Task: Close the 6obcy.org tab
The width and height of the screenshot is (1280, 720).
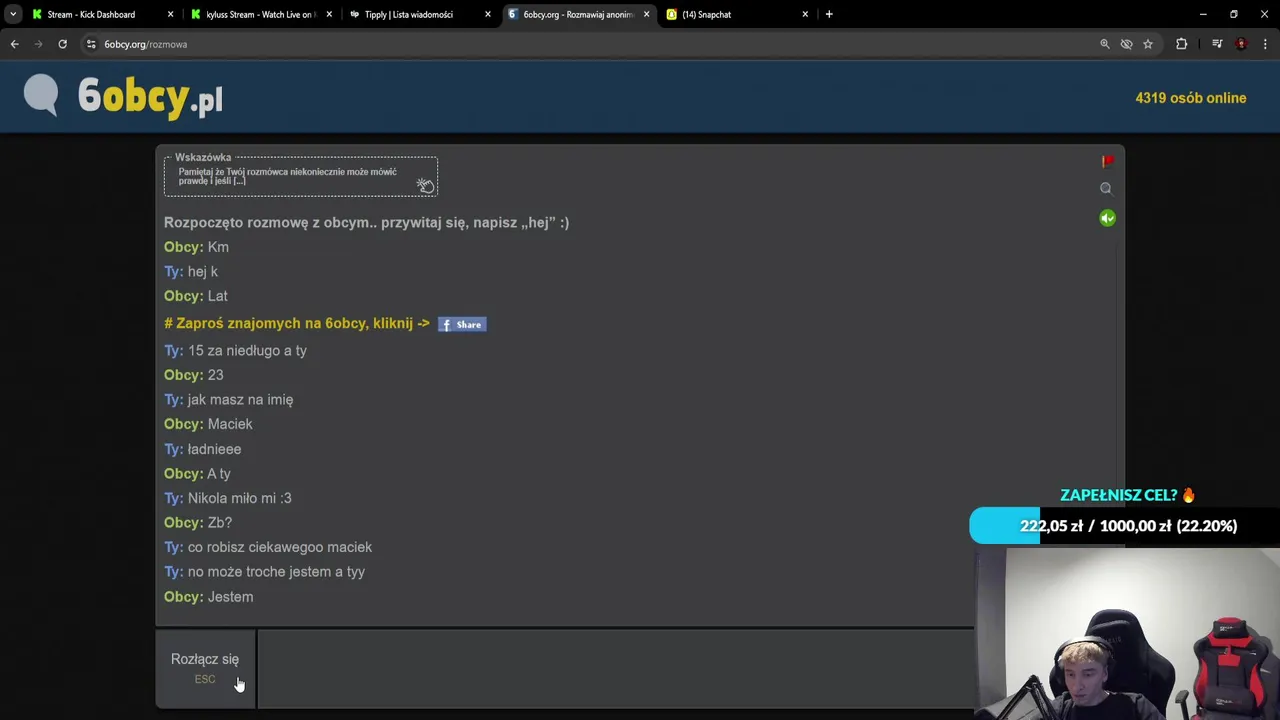Action: pos(646,14)
